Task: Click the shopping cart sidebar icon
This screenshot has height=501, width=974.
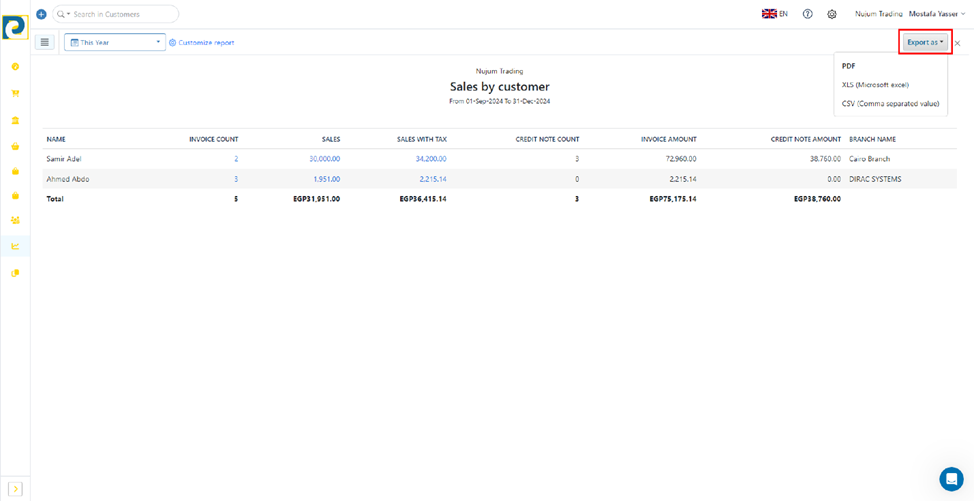Action: tap(15, 93)
